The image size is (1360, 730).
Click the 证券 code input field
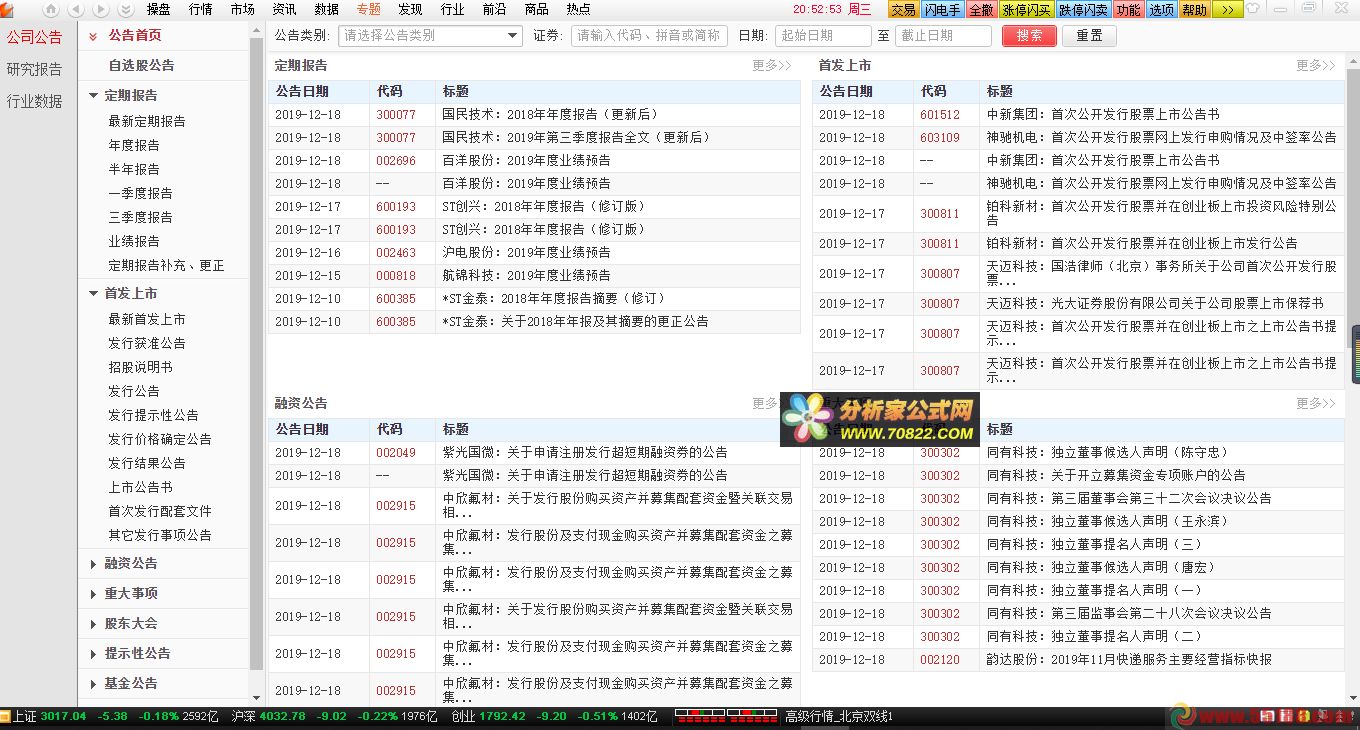tap(649, 35)
